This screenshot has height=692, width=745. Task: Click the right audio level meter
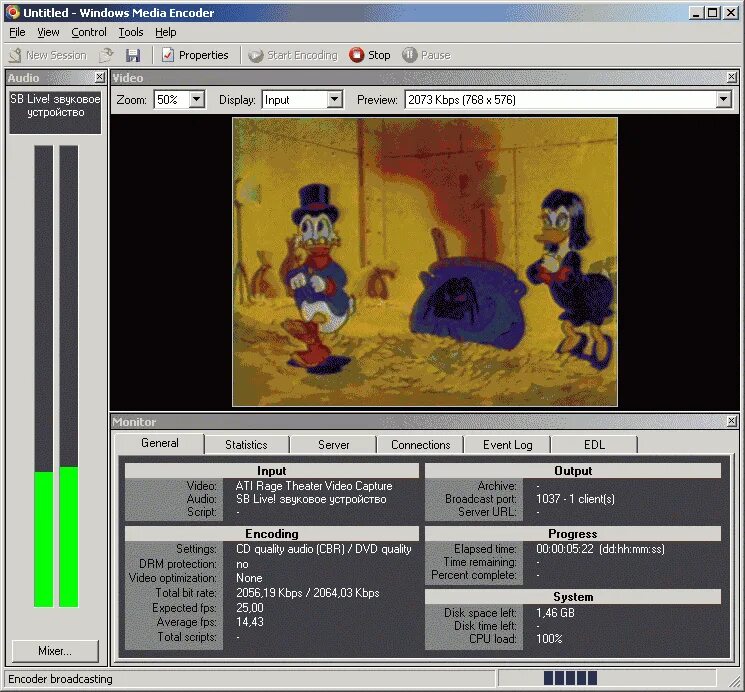pyautogui.click(x=68, y=376)
